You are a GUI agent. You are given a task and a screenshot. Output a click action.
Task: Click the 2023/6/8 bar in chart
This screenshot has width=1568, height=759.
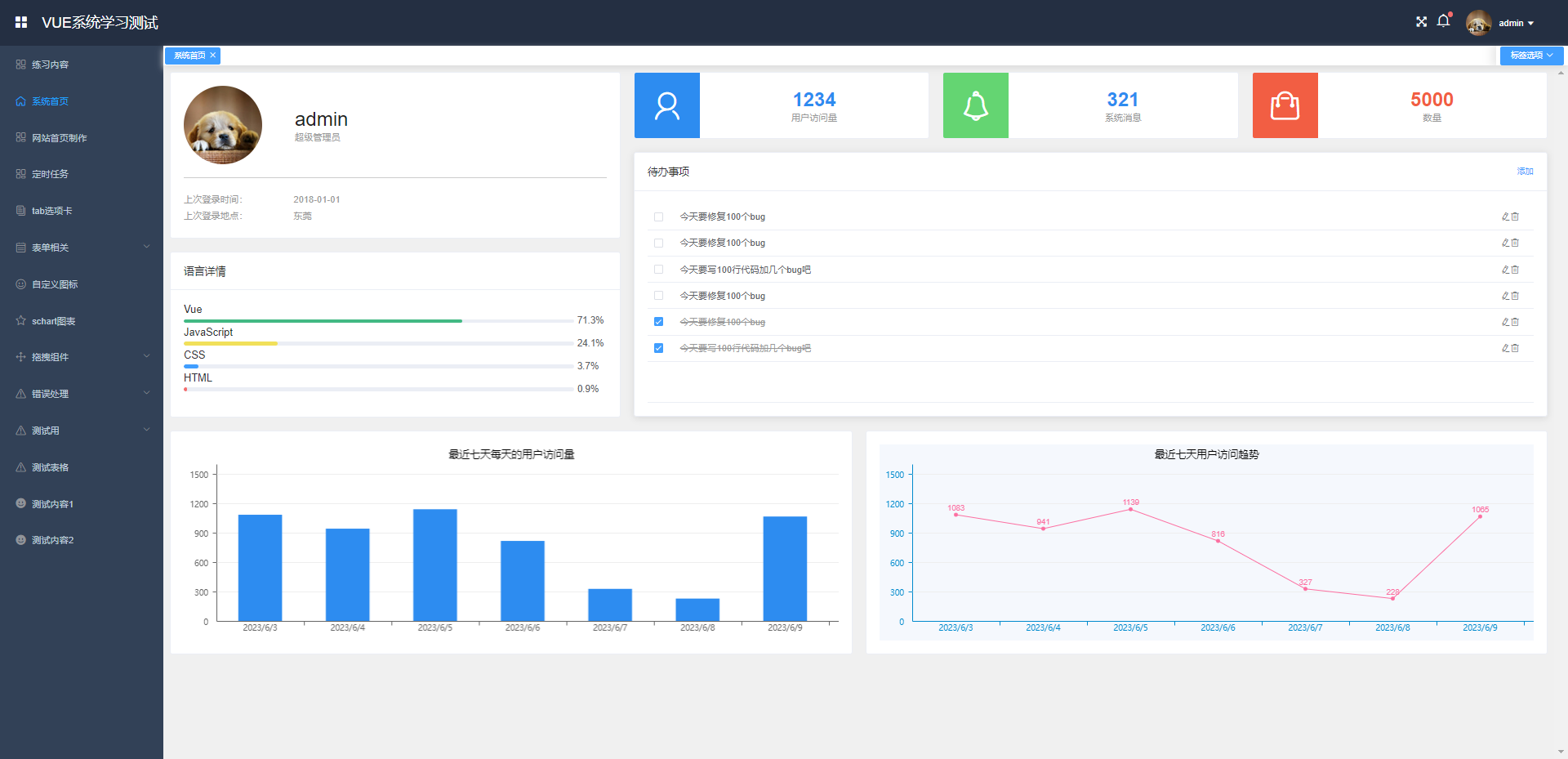(x=697, y=609)
